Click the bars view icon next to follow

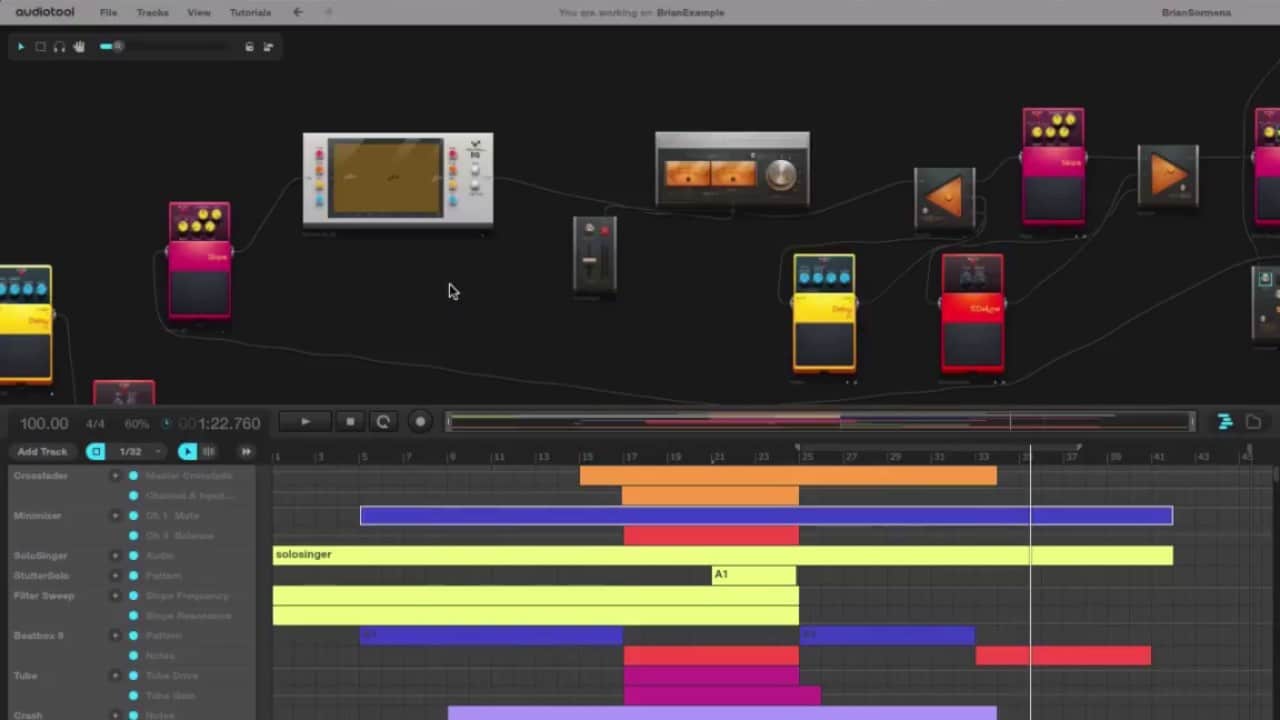209,452
